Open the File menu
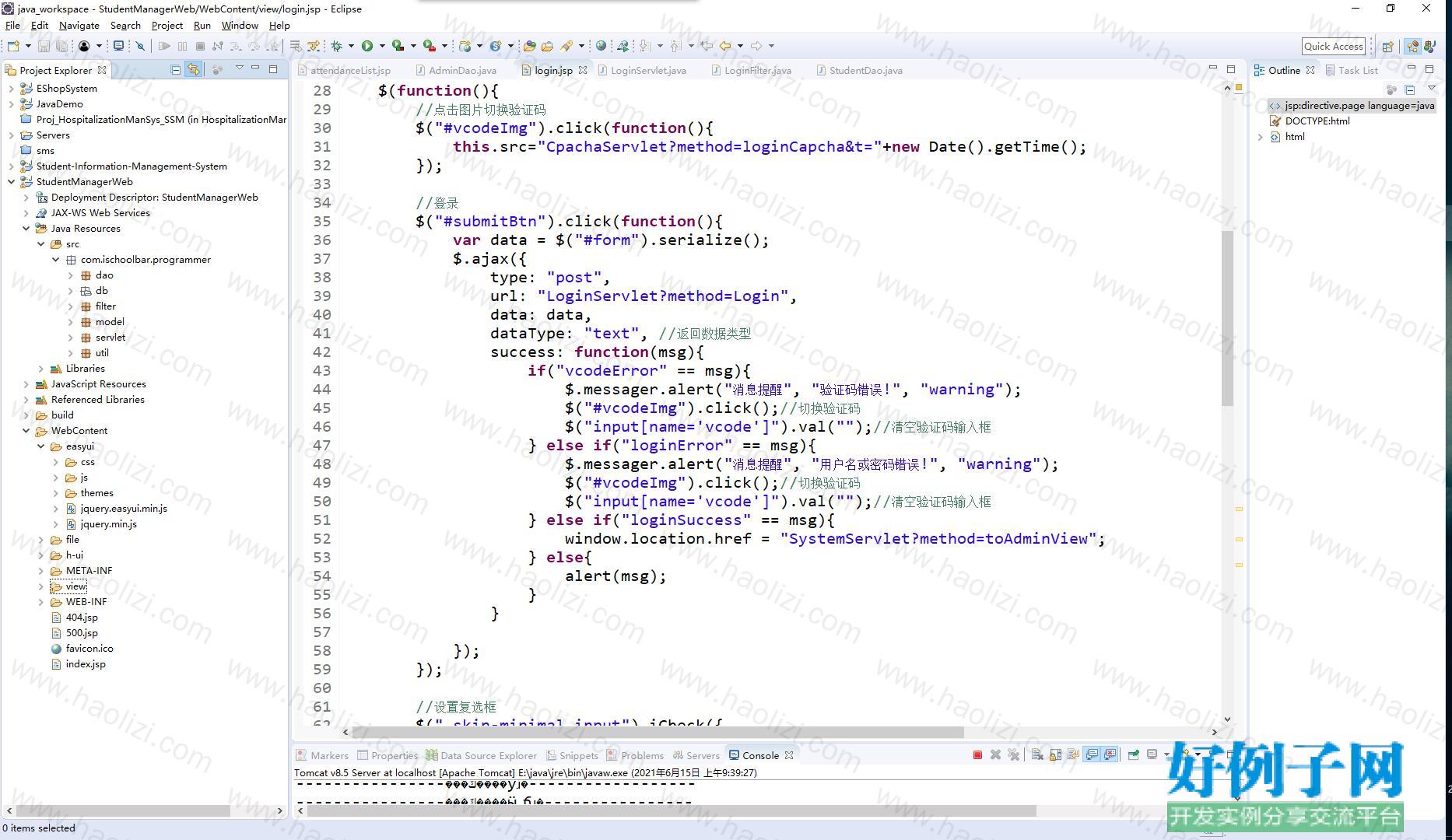Viewport: 1452px width, 840px height. point(12,26)
